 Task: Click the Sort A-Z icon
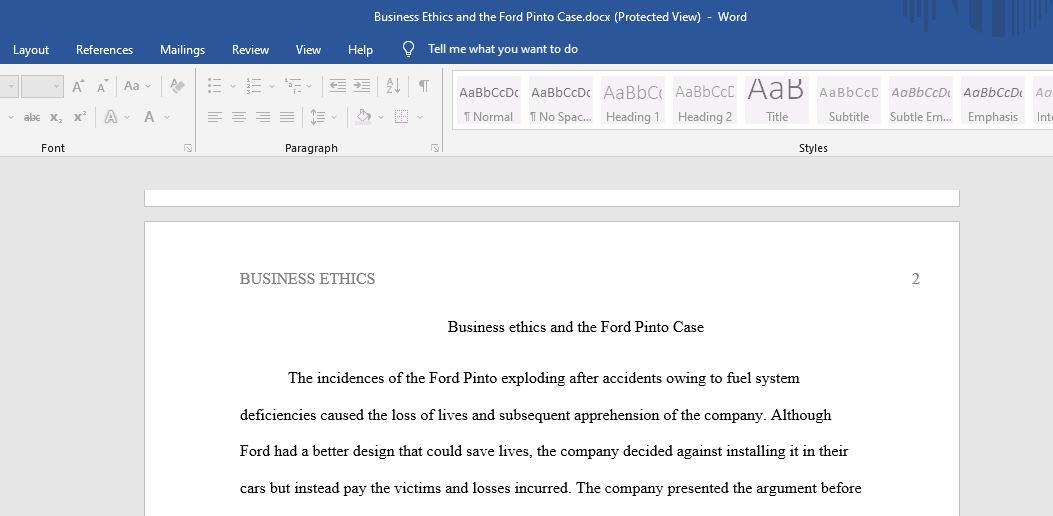point(393,86)
